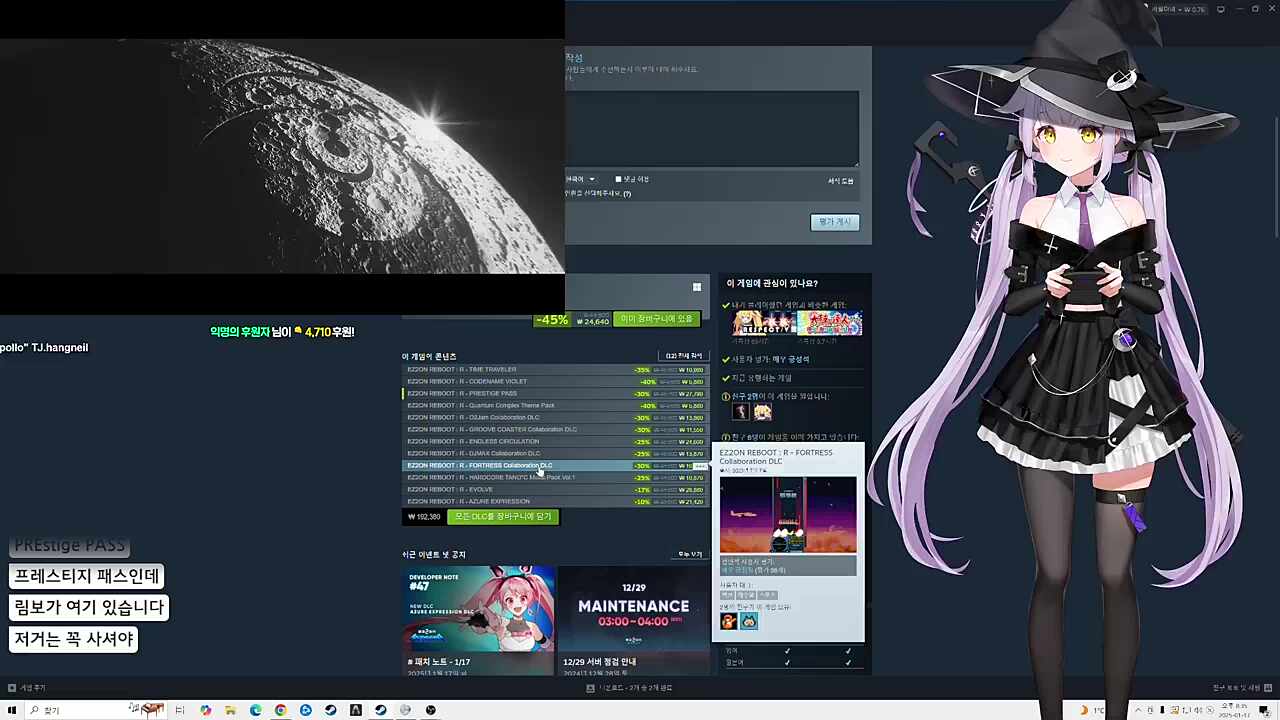Open the Windows Start menu
This screenshot has width=1280, height=720.
(12, 710)
